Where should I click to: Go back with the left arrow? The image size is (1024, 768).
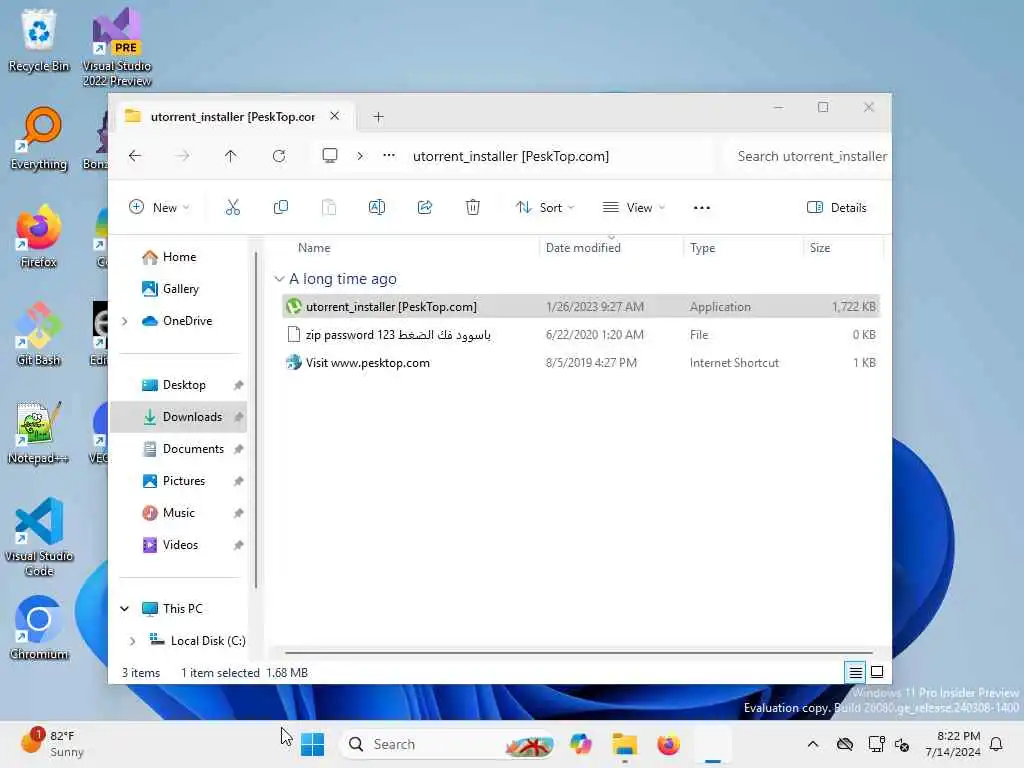[135, 156]
